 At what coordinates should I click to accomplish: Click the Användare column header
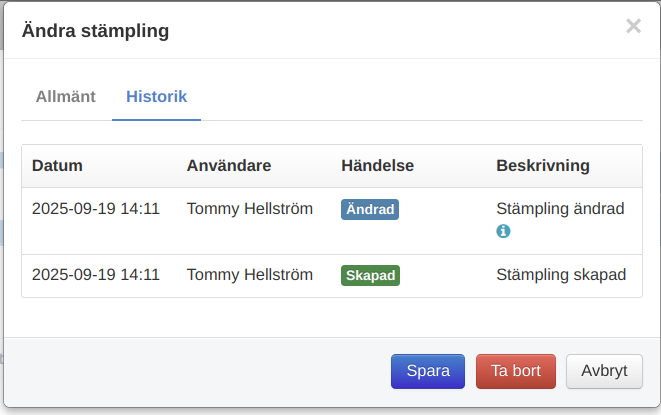point(229,165)
